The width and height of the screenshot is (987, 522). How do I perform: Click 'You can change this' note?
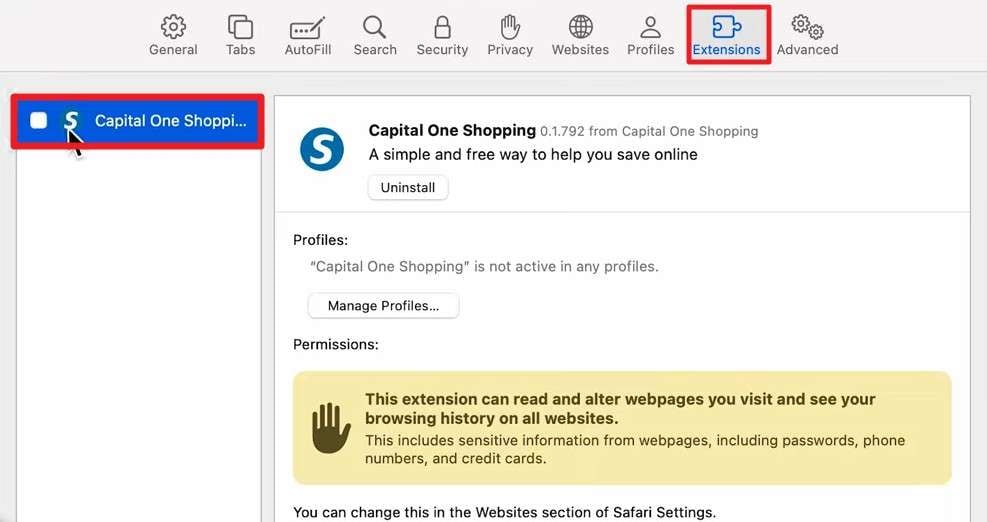(504, 512)
